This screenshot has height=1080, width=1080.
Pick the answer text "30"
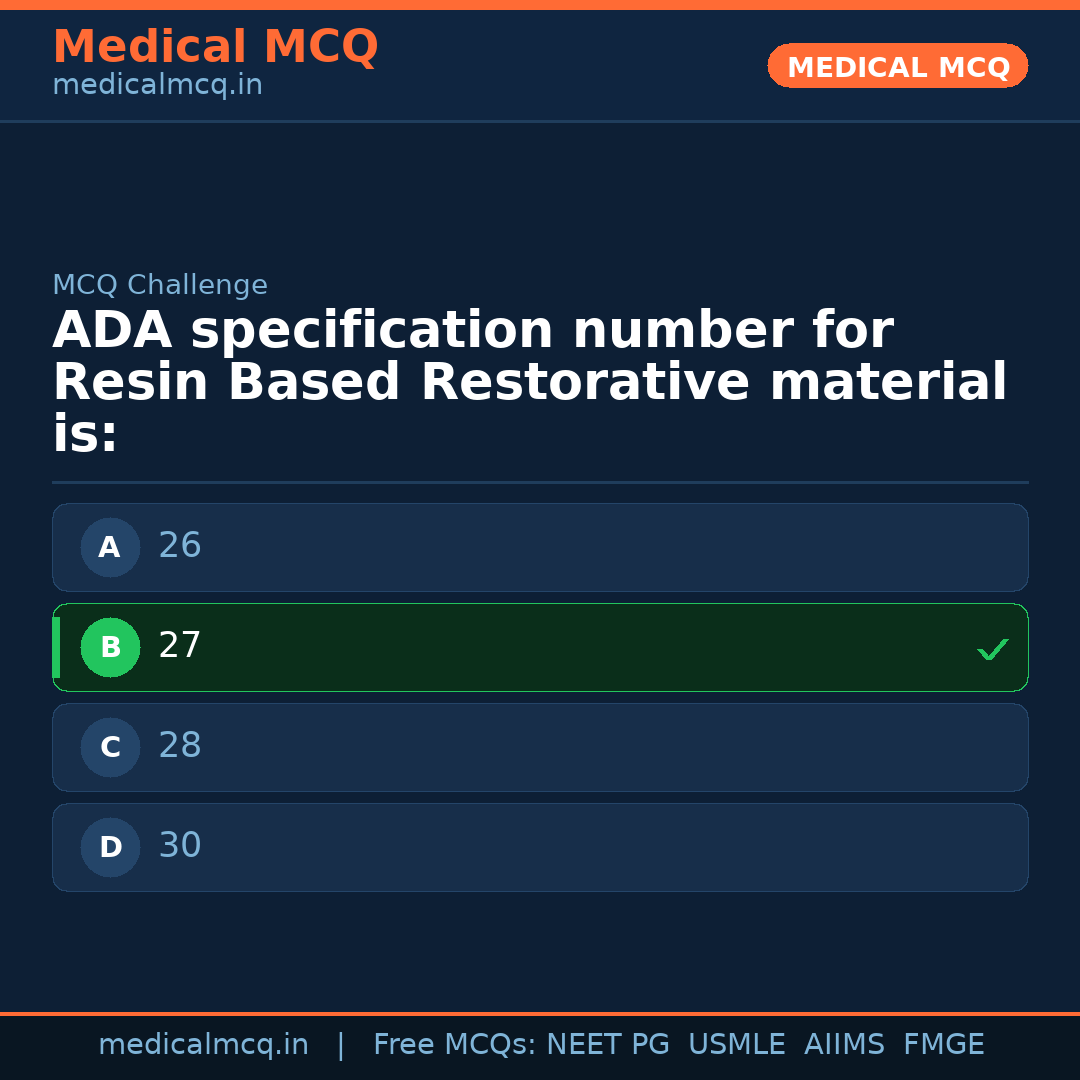180,846
